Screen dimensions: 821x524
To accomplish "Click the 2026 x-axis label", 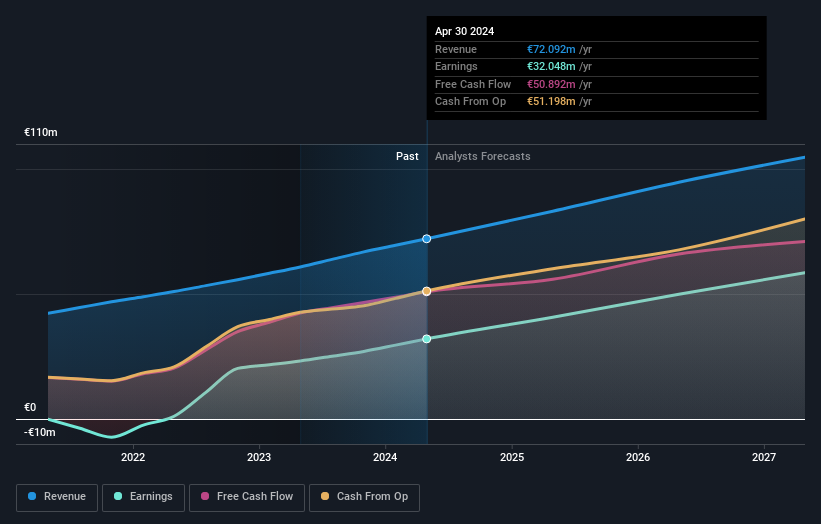I will (638, 457).
